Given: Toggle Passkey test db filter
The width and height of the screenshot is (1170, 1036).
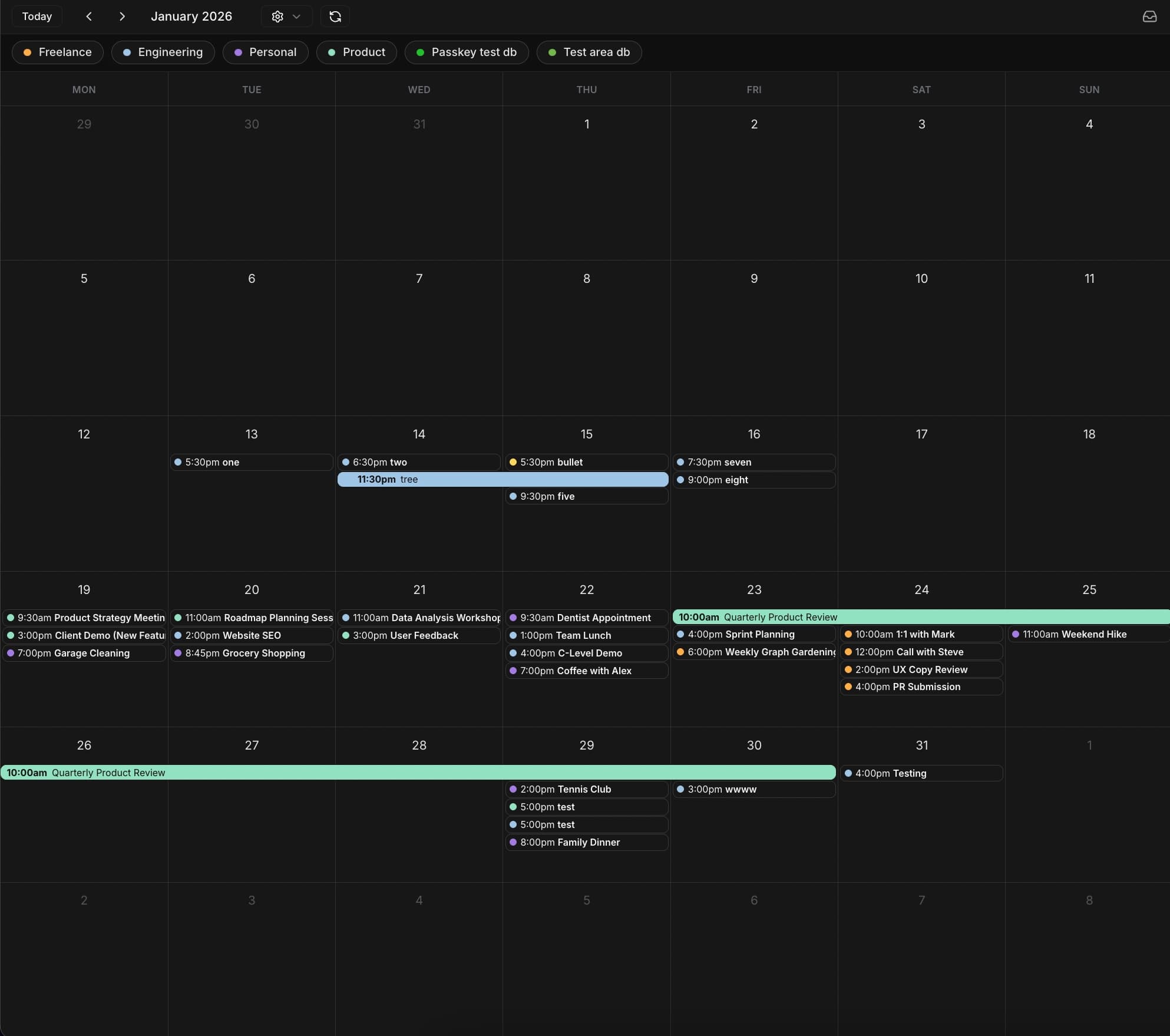Looking at the screenshot, I should (467, 52).
